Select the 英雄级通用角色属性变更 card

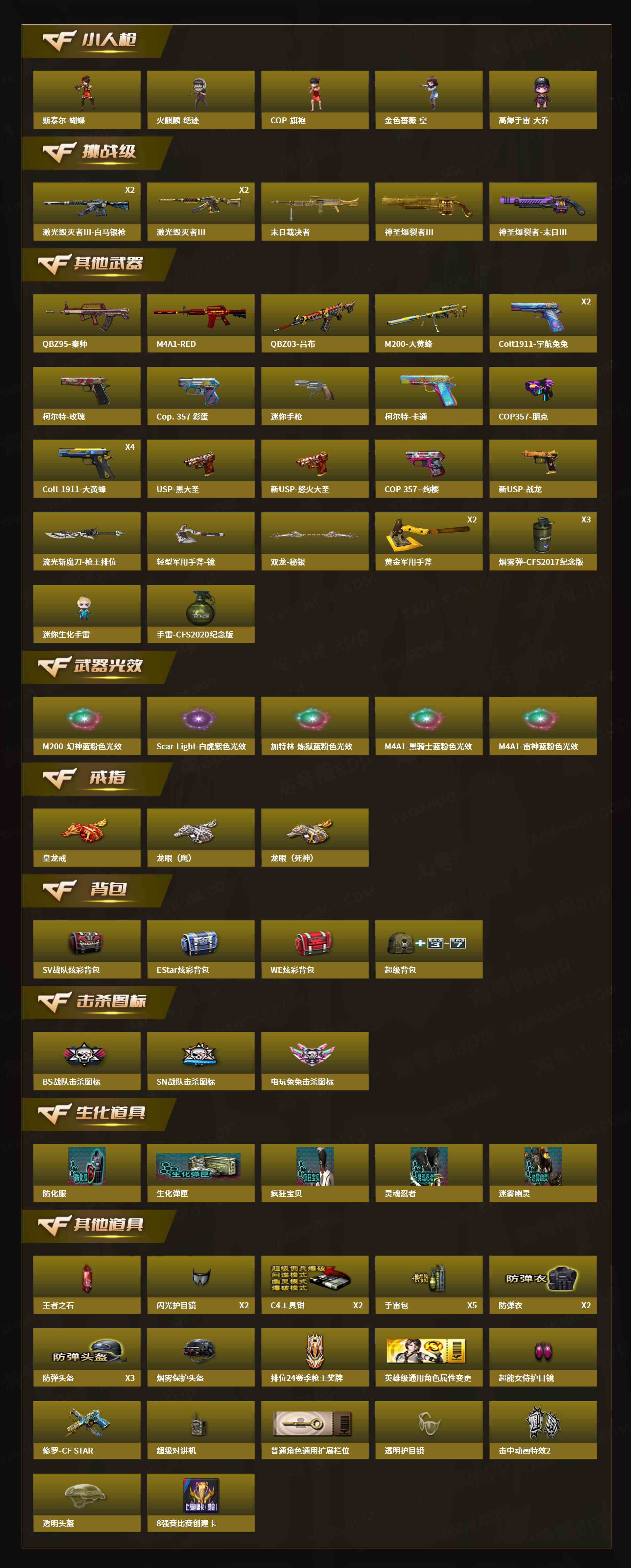(x=428, y=1357)
